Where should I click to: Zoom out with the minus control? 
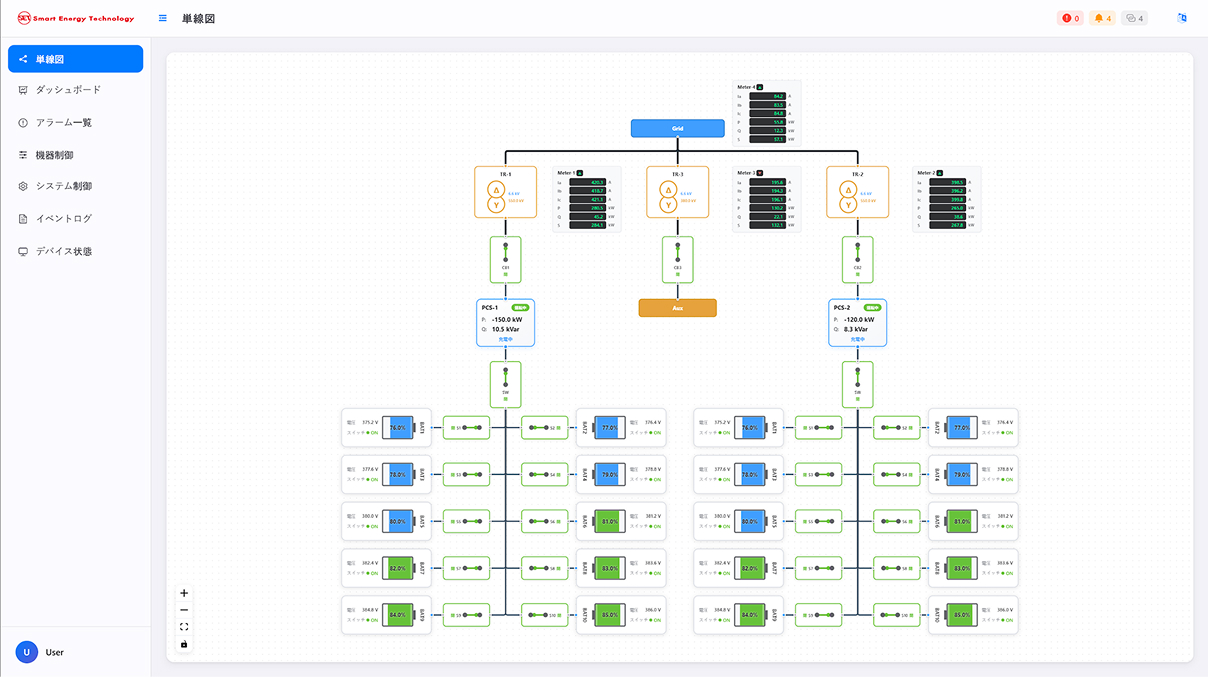(184, 610)
